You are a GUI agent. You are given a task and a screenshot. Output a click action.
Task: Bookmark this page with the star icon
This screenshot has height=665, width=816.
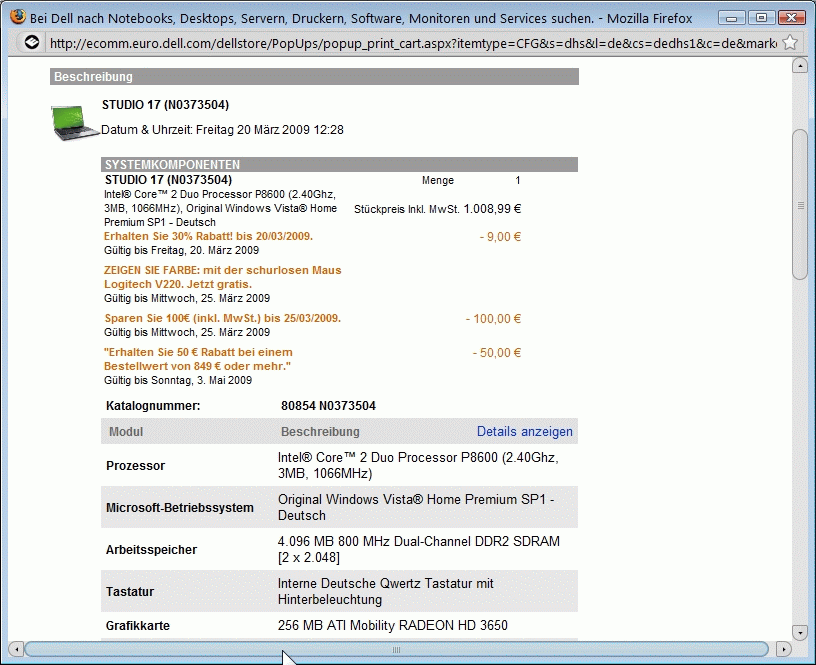(789, 42)
